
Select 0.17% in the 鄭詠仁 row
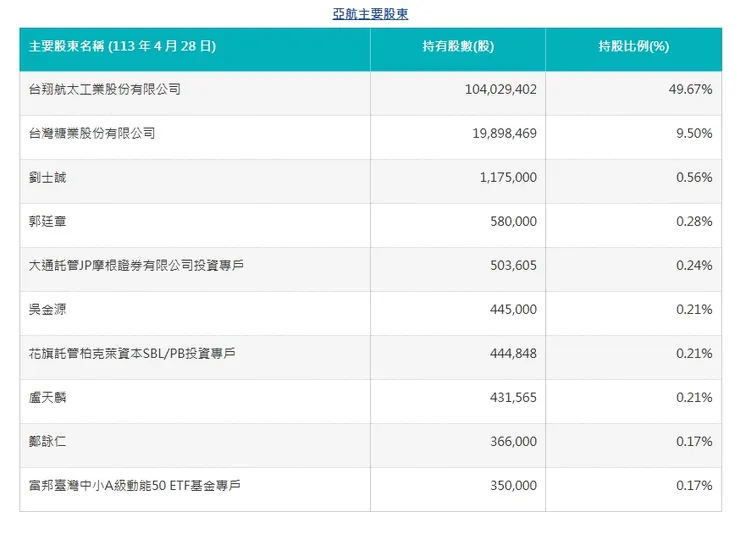point(694,441)
